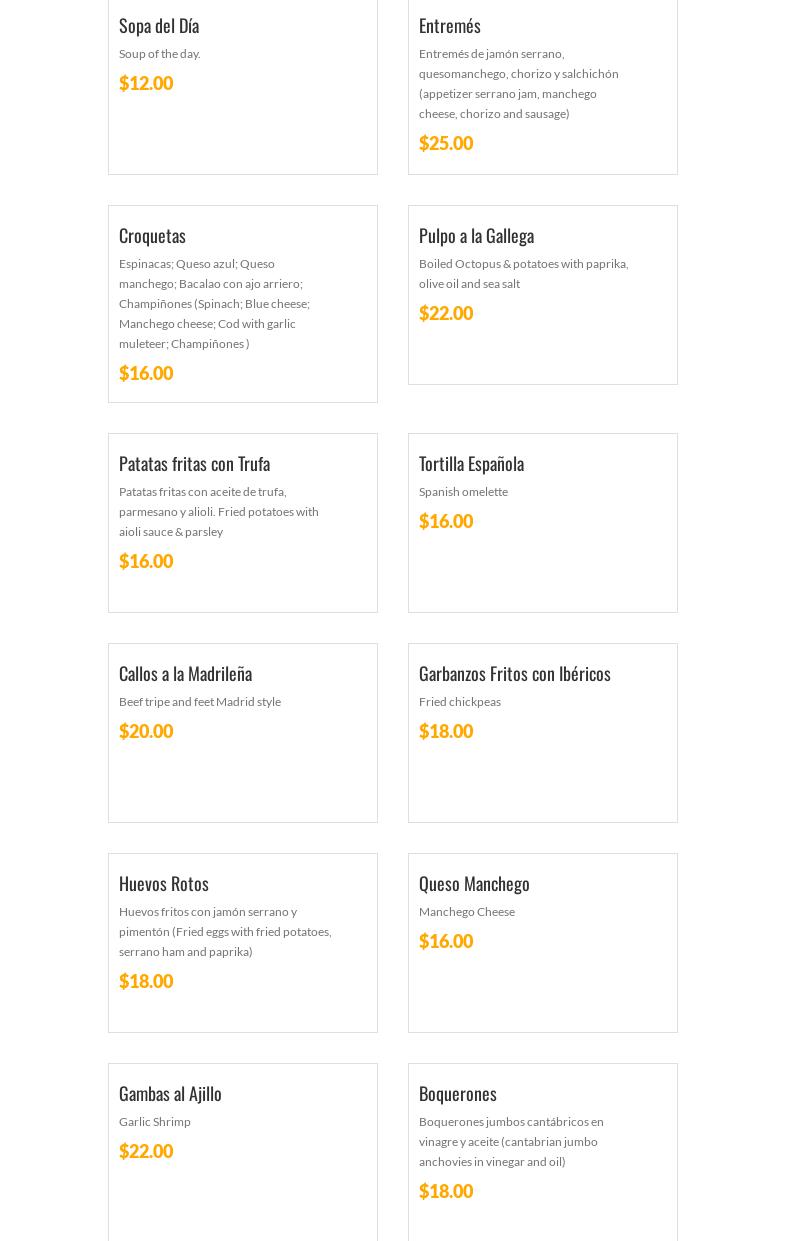Select the Entremés menu item heading
The height and width of the screenshot is (1241, 785).
450,26
